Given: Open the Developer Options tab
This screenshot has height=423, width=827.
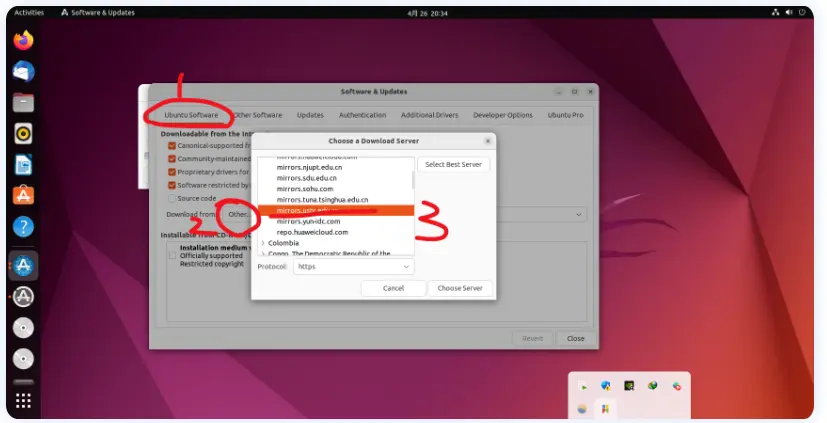Looking at the screenshot, I should point(503,115).
